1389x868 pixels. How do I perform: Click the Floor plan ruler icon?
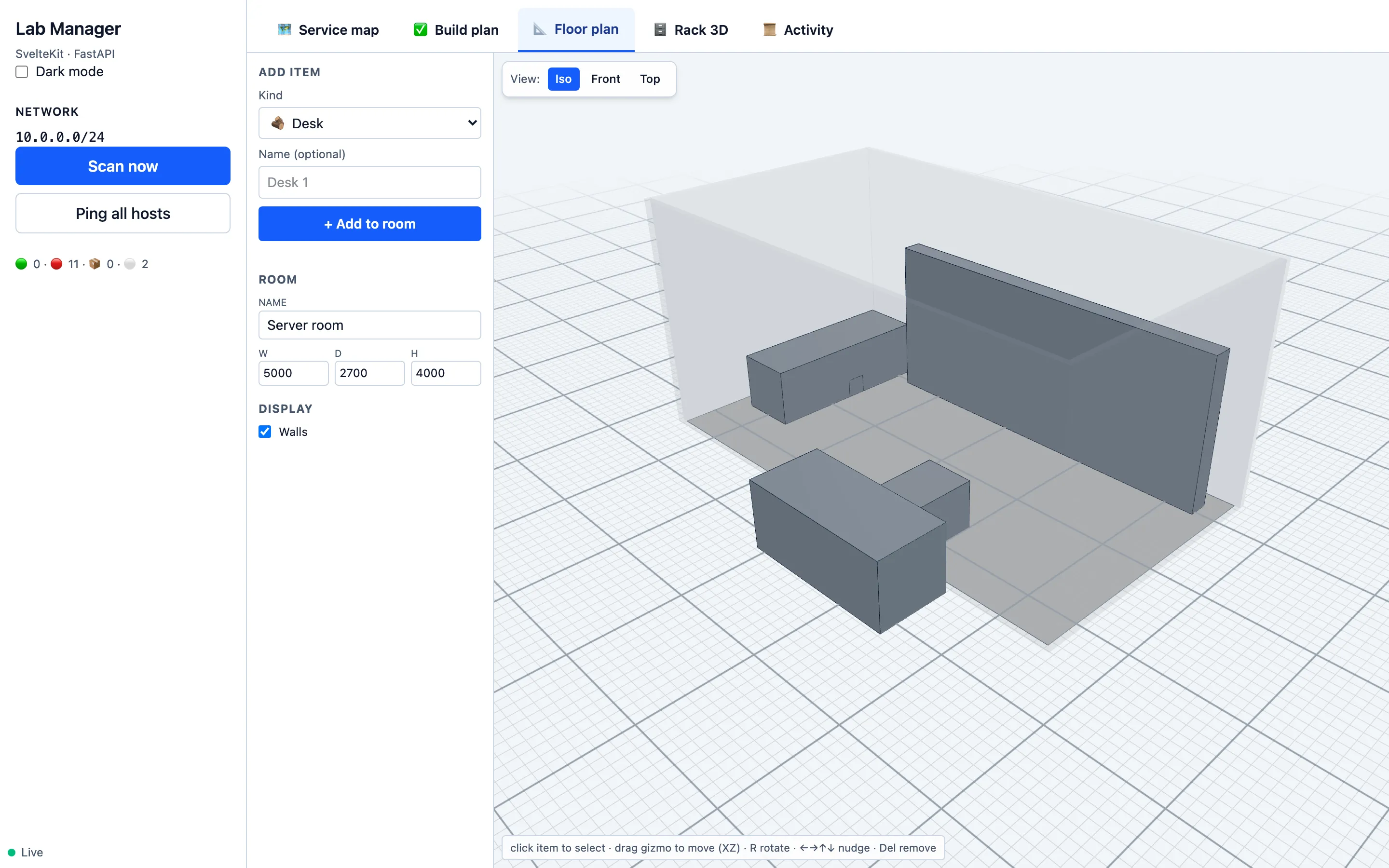(x=540, y=29)
